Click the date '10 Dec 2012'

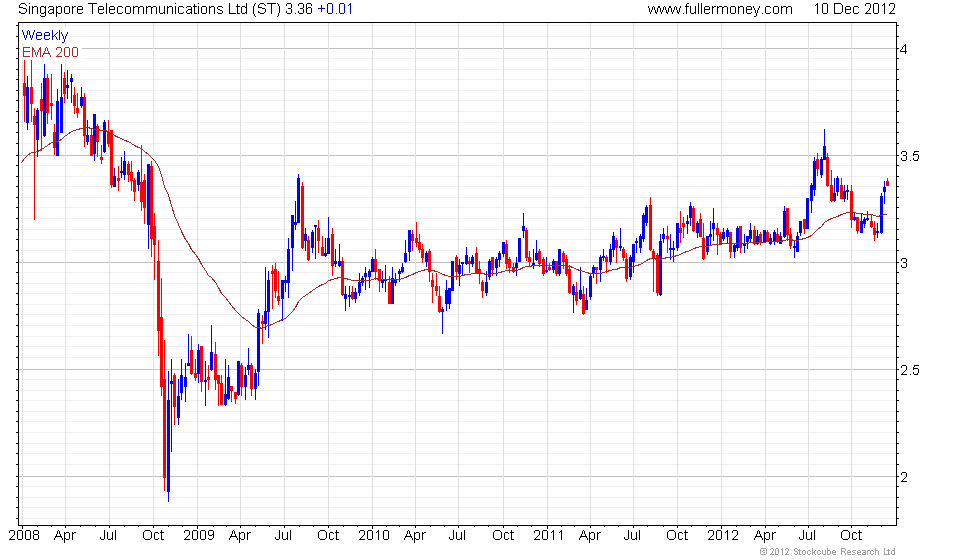[x=854, y=9]
